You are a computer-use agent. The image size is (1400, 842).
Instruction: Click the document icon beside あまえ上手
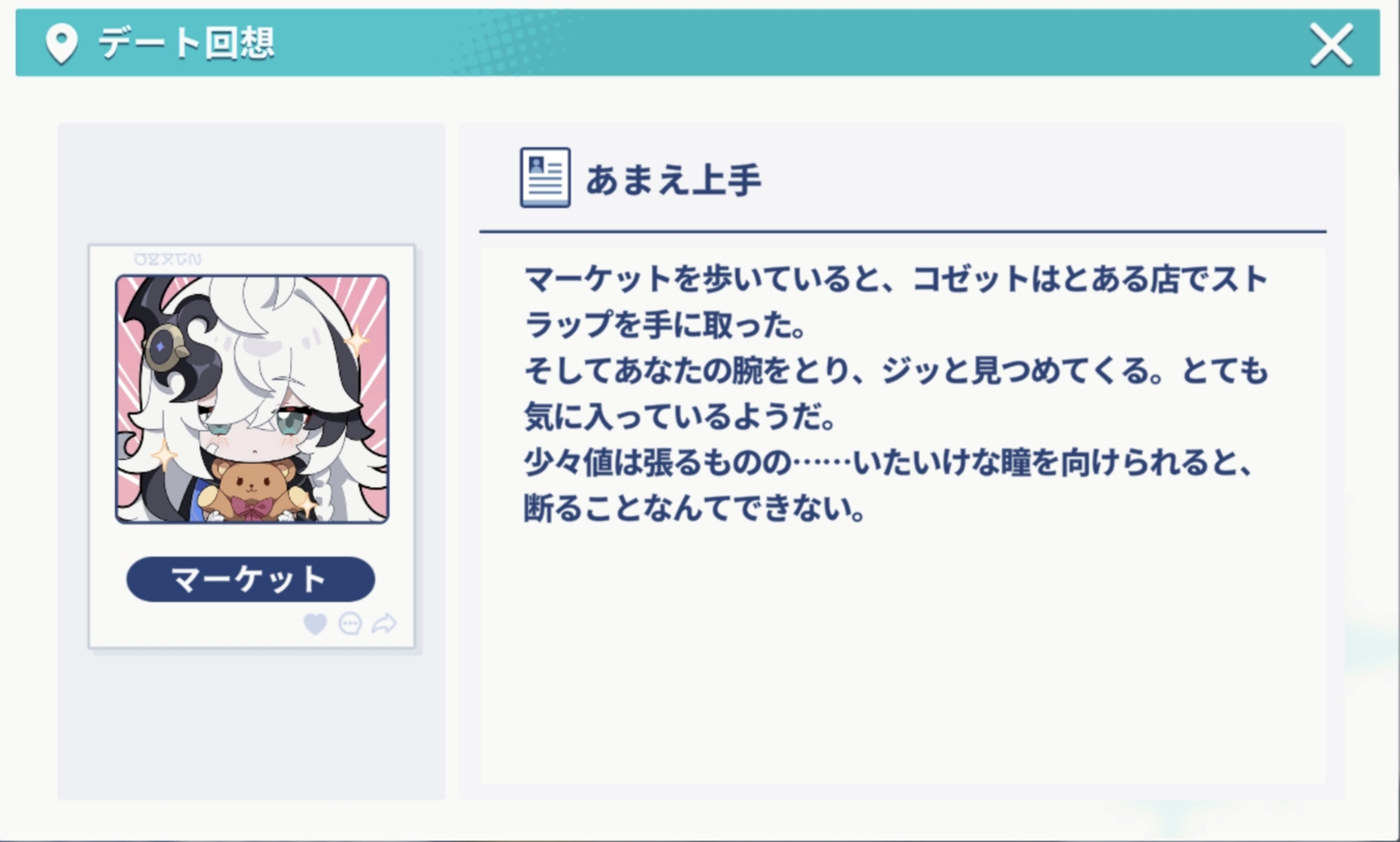coord(545,177)
